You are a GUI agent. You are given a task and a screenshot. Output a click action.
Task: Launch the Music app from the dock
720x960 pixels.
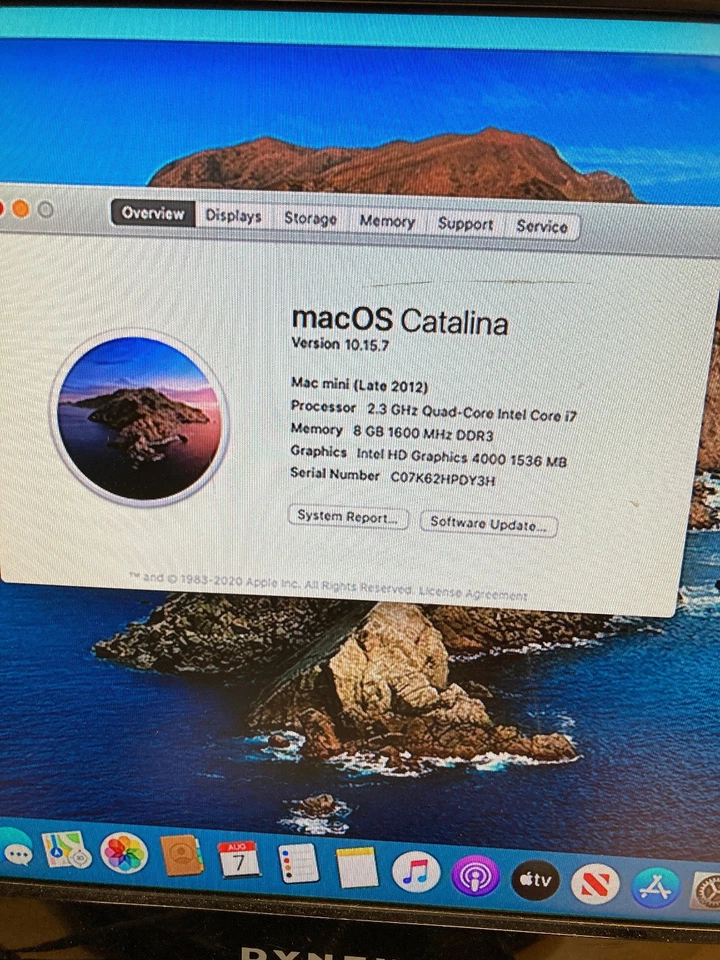416,872
